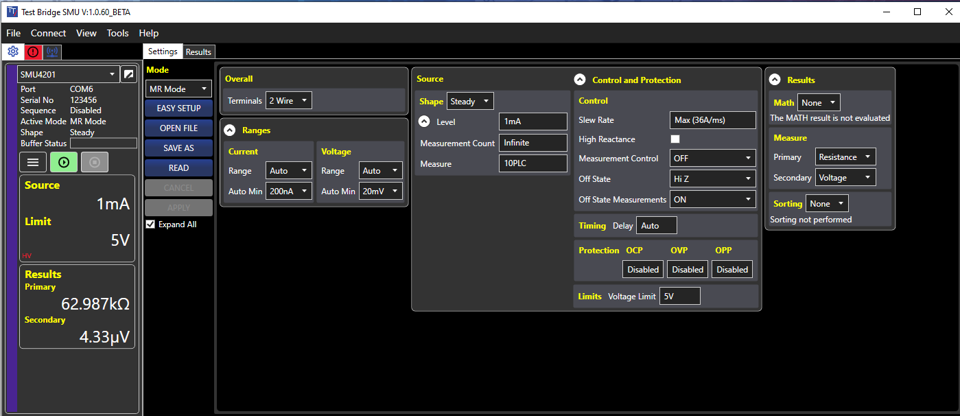Click the primary result 62.987kΩ
Screen dimensions: 960x416
[x=96, y=304]
